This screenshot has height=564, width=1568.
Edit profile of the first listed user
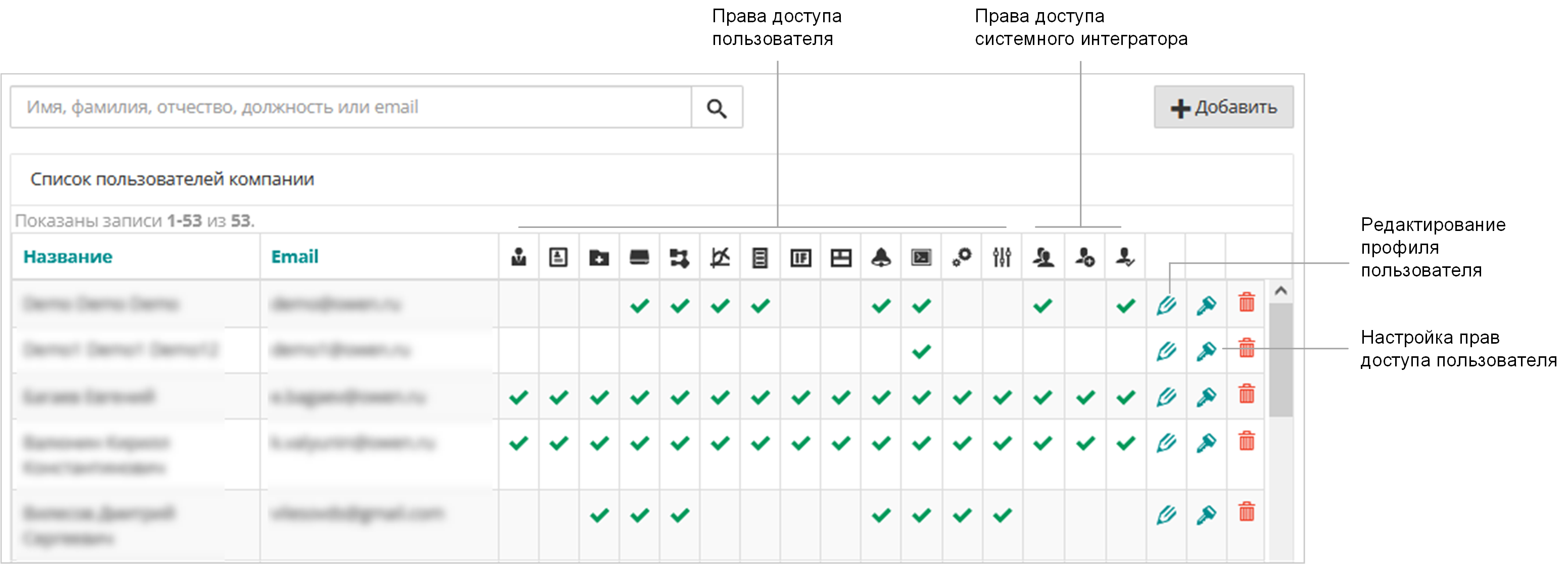click(1166, 305)
